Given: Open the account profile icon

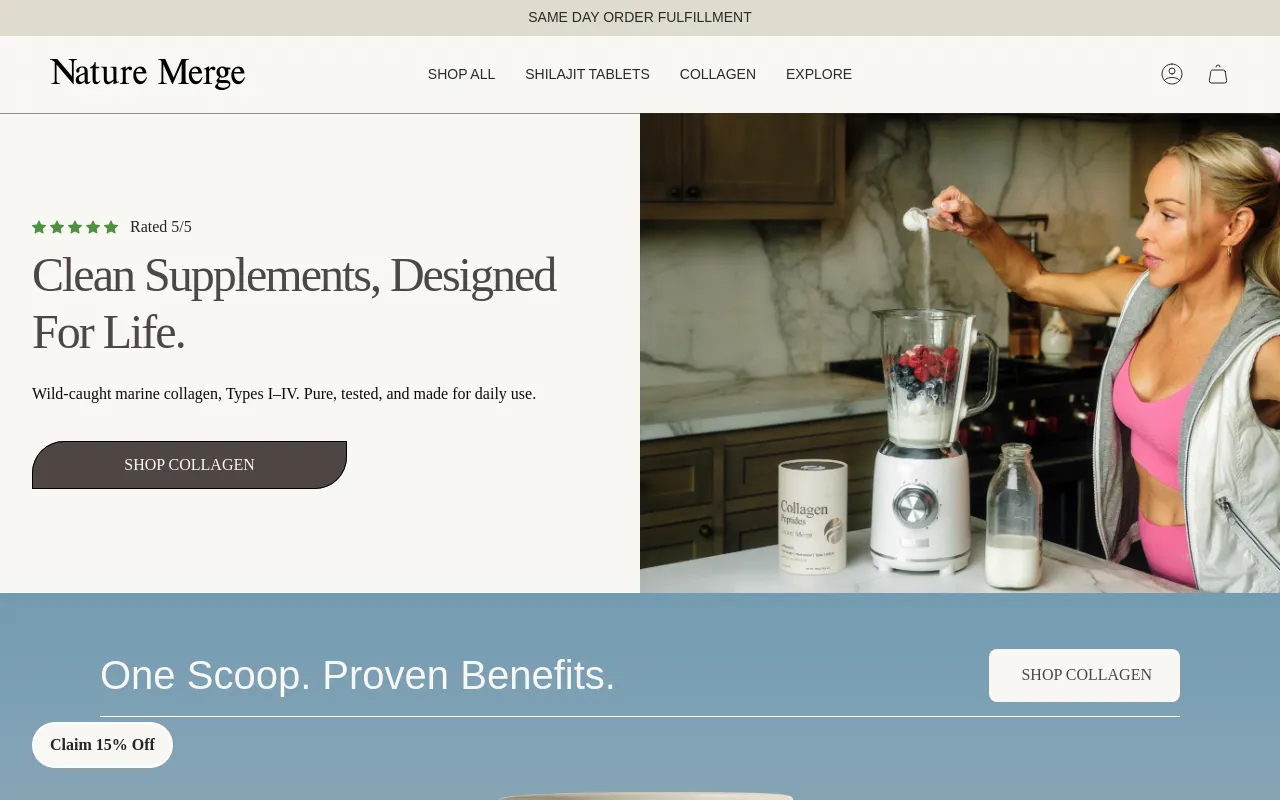Looking at the screenshot, I should point(1172,74).
